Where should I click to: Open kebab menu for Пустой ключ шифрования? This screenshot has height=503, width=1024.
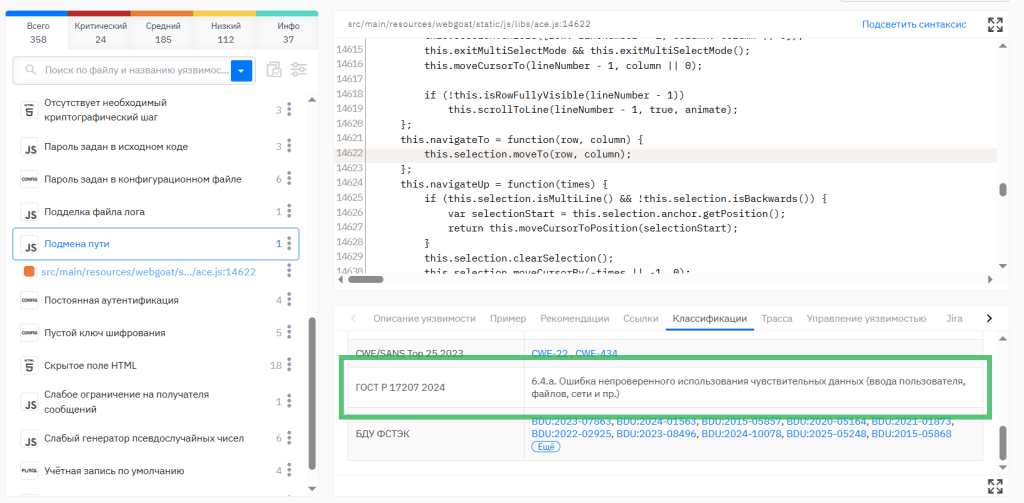[289, 333]
